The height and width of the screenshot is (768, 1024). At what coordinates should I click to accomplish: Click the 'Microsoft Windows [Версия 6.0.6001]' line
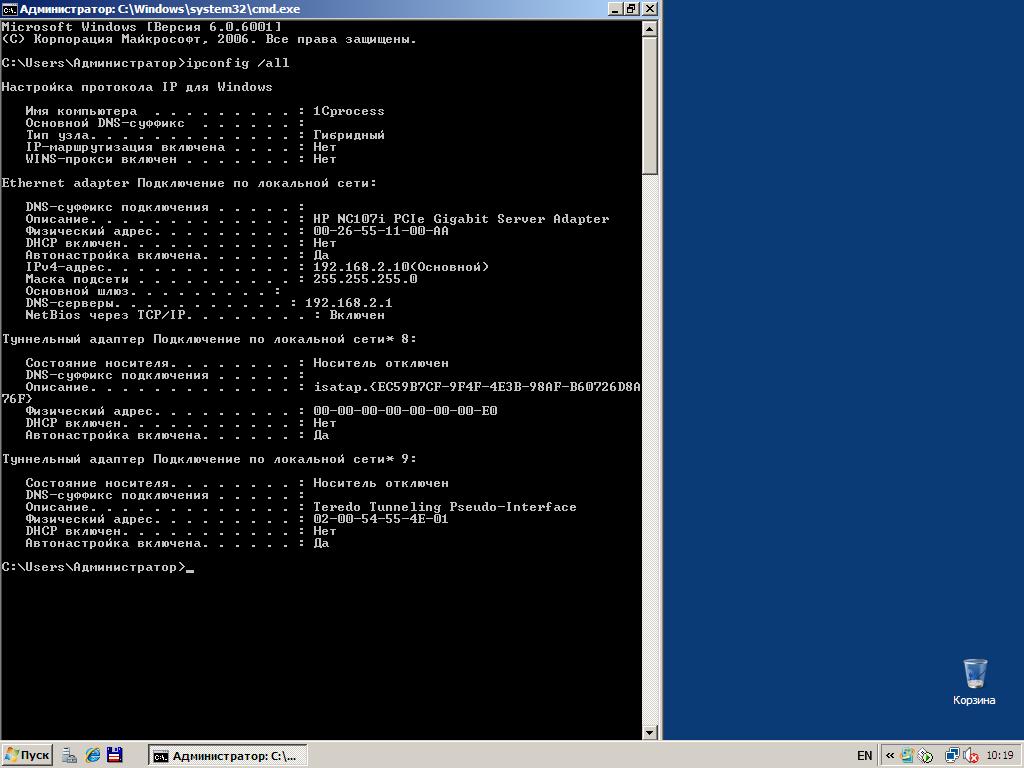[142, 27]
